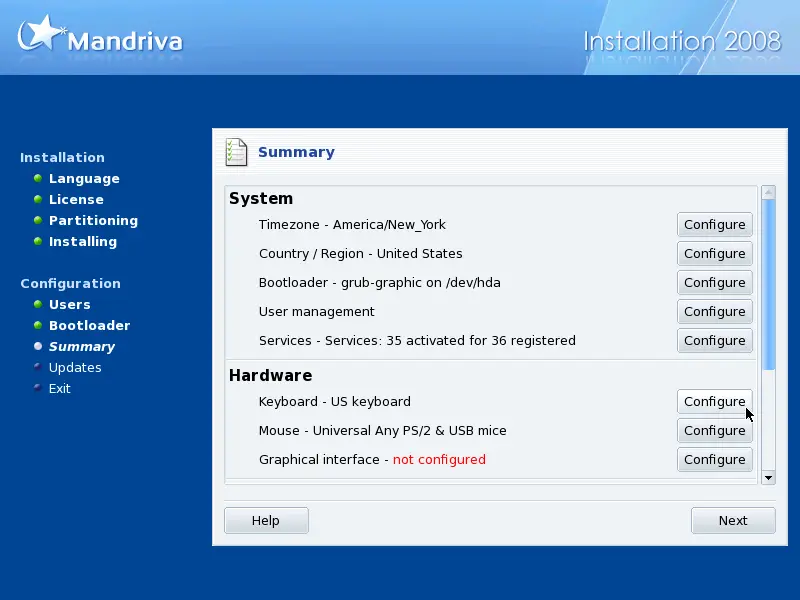Select the Summary step in sidebar

click(x=82, y=346)
